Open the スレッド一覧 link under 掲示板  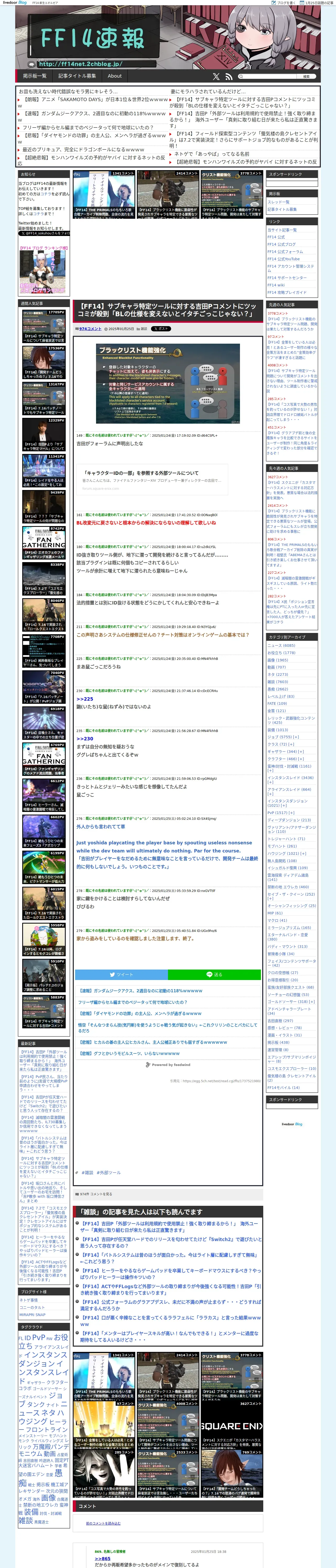278,202
